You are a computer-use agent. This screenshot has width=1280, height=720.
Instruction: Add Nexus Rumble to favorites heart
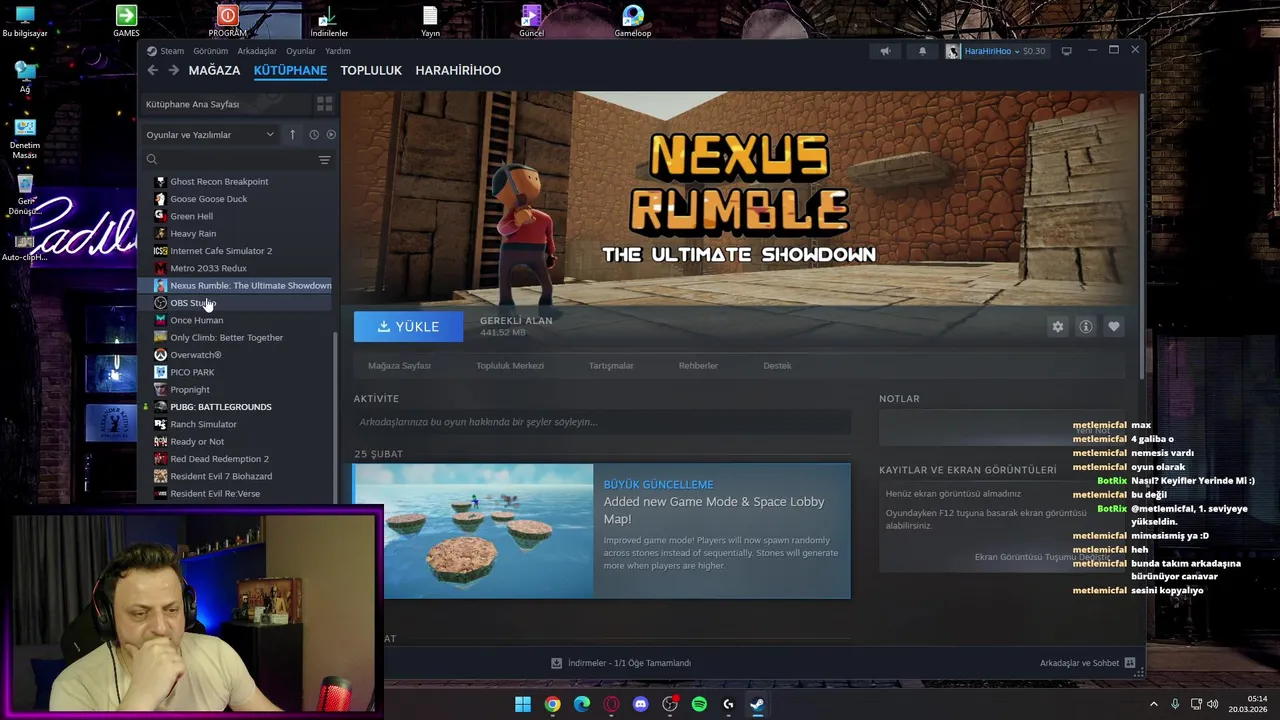pos(1113,327)
